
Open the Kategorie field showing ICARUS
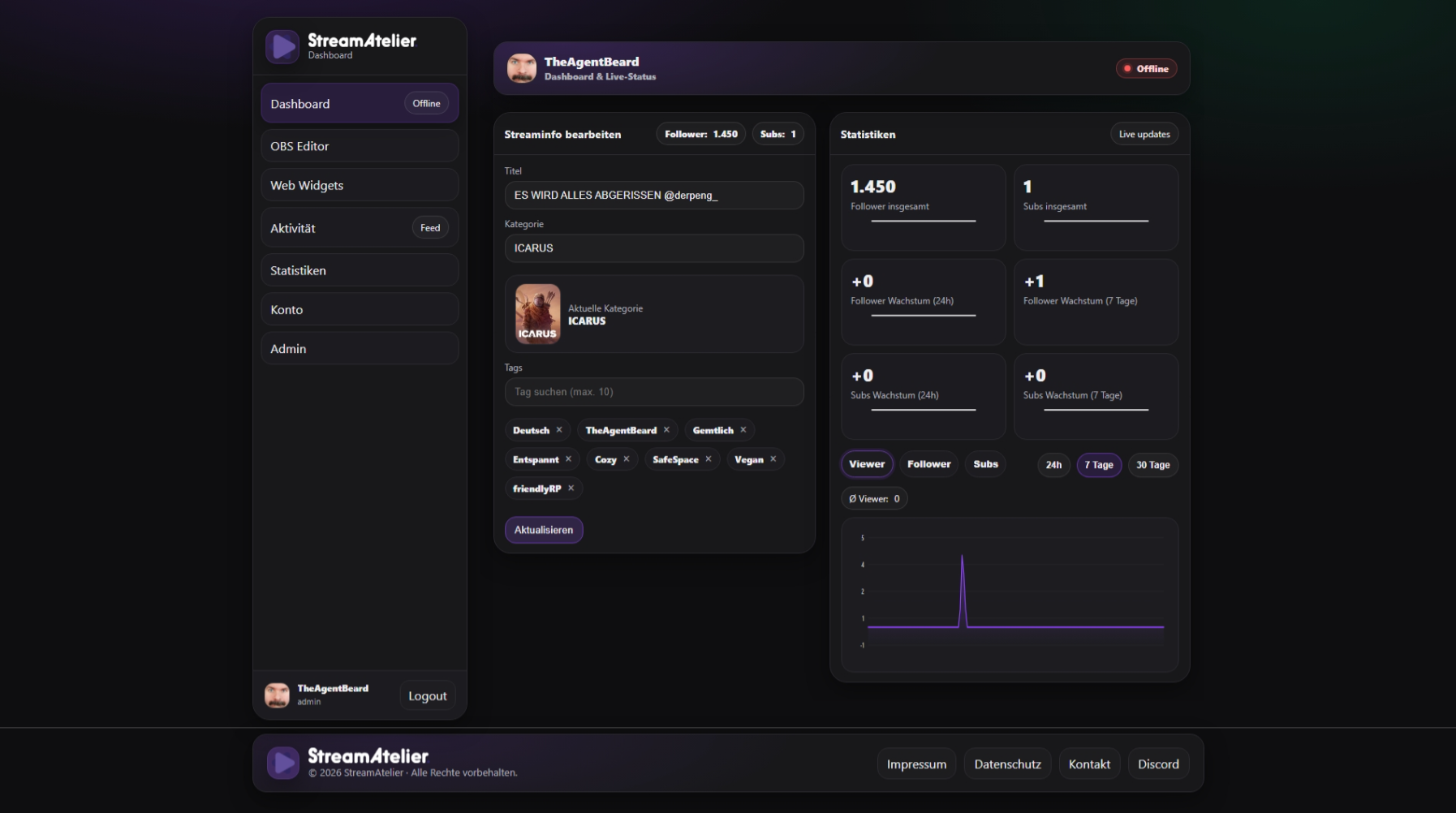click(x=654, y=248)
